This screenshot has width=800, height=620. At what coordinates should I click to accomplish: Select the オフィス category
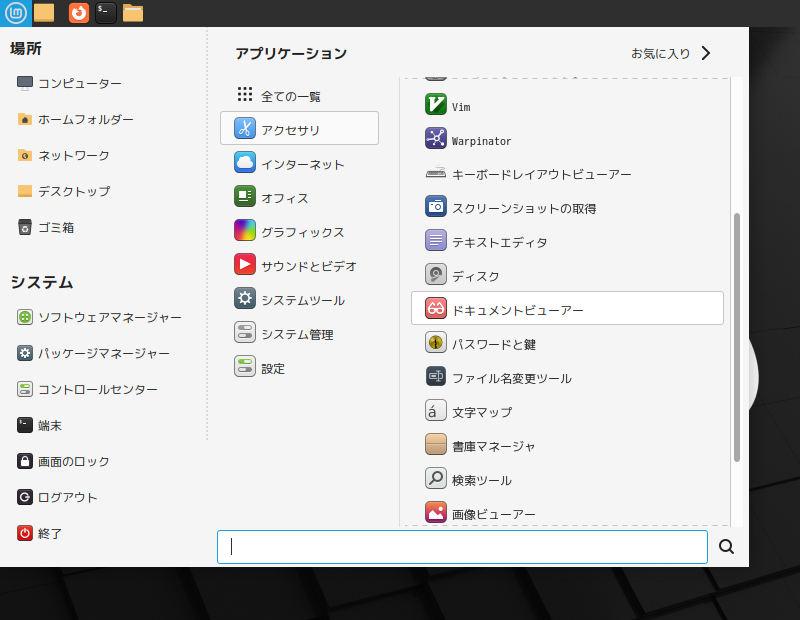[x=299, y=197]
